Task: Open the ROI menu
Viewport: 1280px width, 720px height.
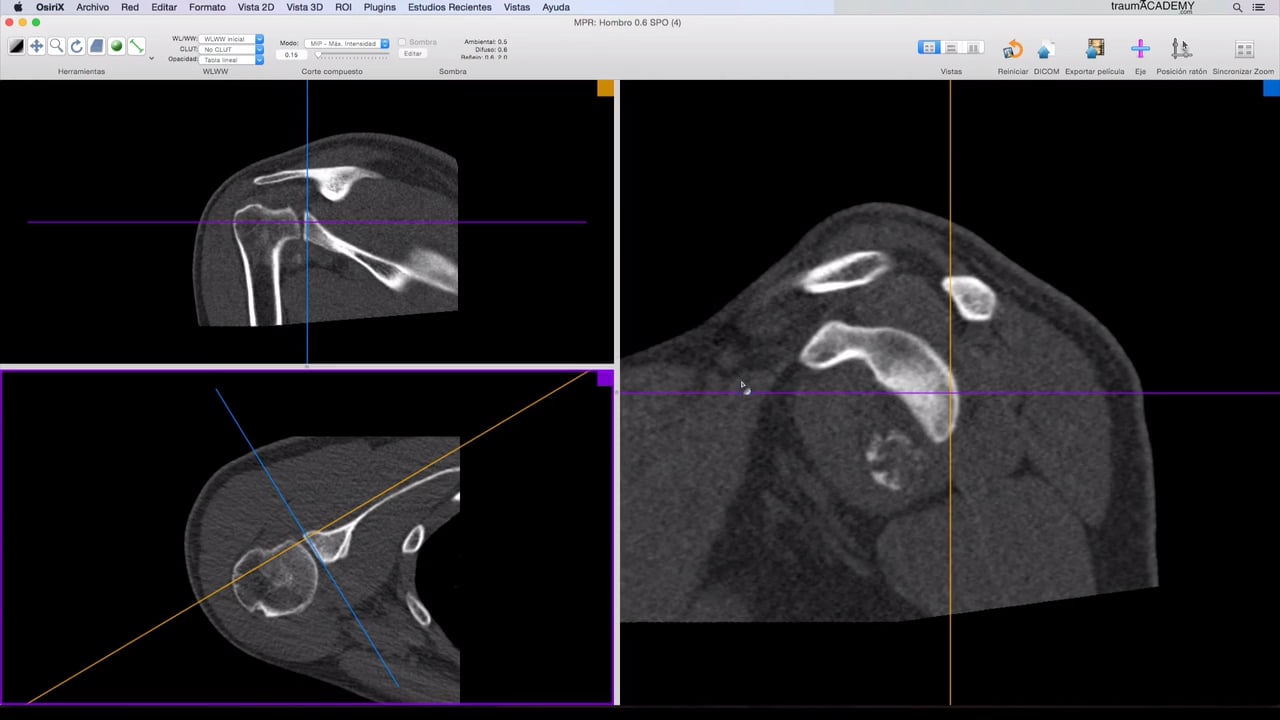Action: pyautogui.click(x=343, y=7)
